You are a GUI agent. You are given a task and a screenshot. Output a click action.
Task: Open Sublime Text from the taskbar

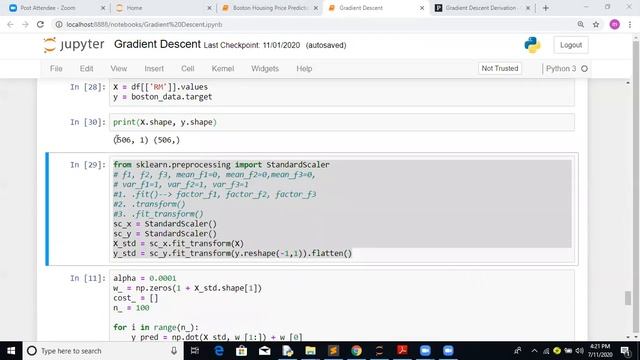pos(333,351)
